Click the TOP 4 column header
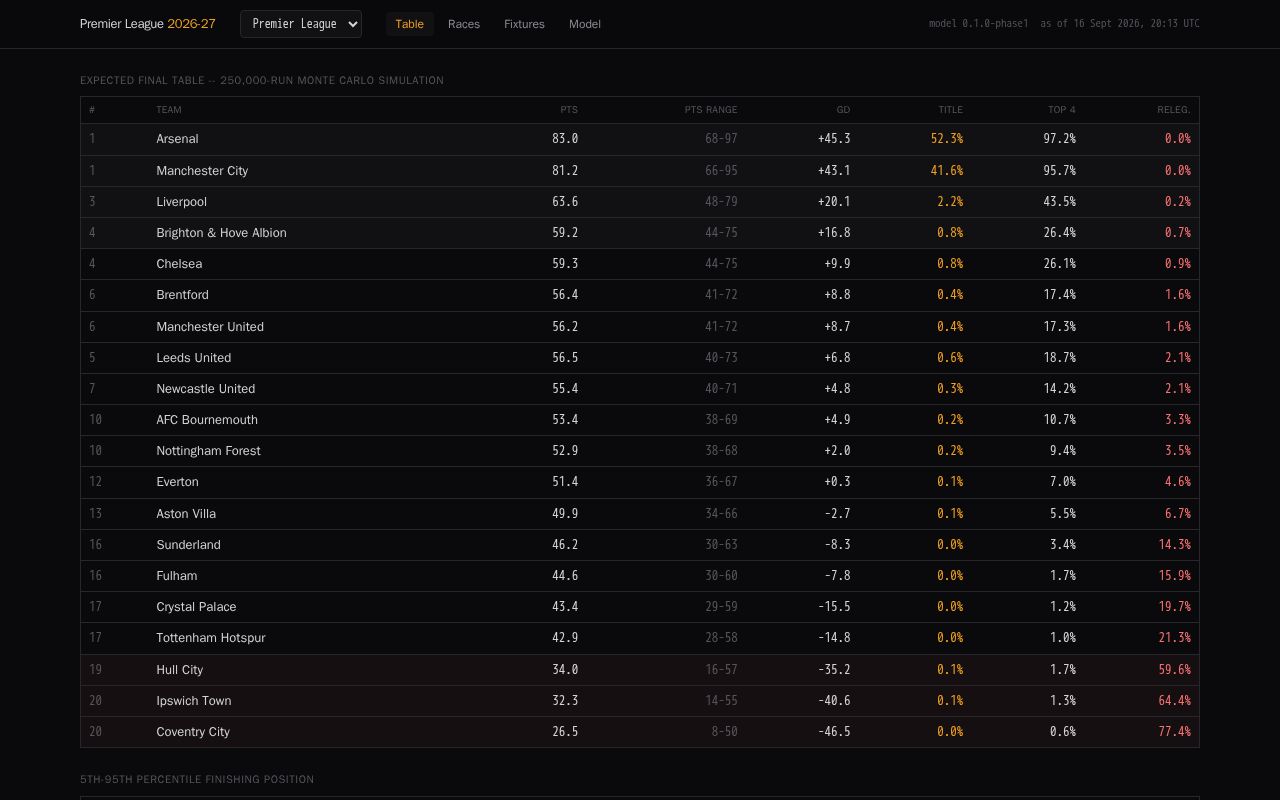 pyautogui.click(x=1062, y=110)
